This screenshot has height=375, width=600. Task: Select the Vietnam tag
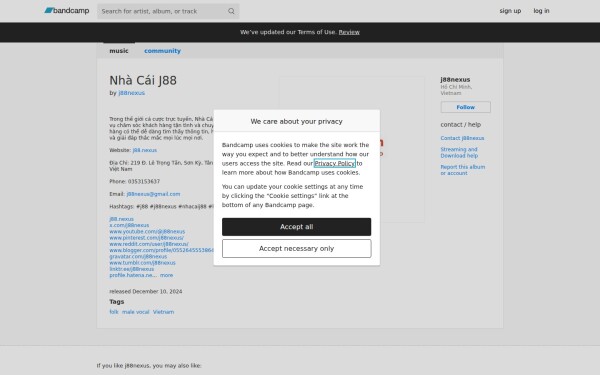click(x=163, y=312)
